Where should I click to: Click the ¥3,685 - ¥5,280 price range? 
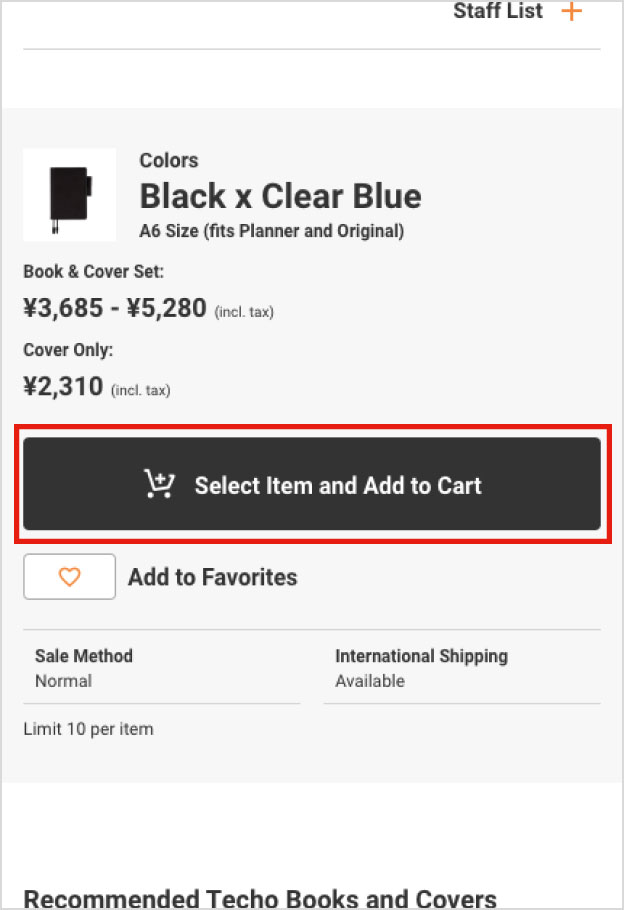115,308
